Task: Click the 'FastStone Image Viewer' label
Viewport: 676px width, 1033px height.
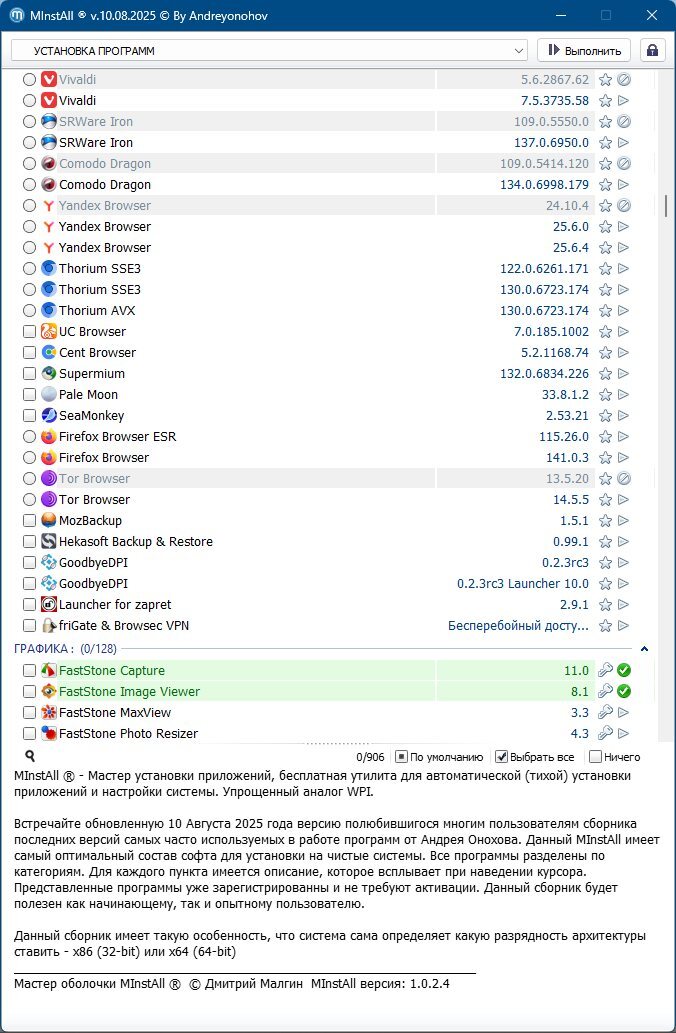Action: (x=129, y=691)
